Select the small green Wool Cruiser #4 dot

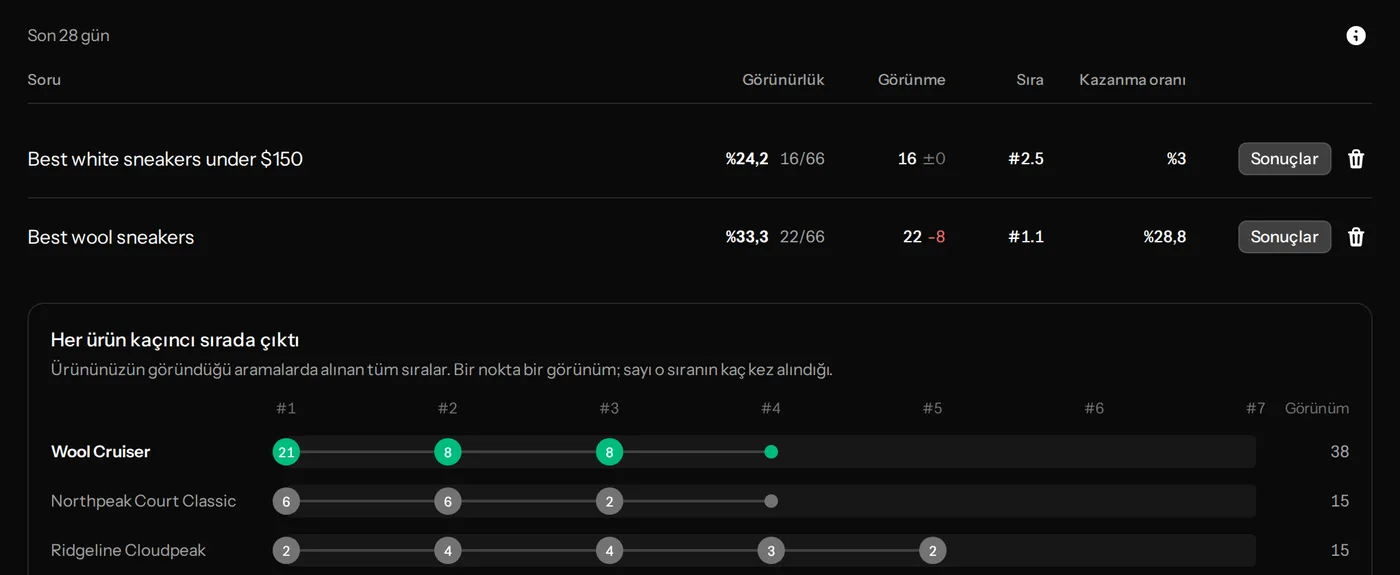(771, 452)
